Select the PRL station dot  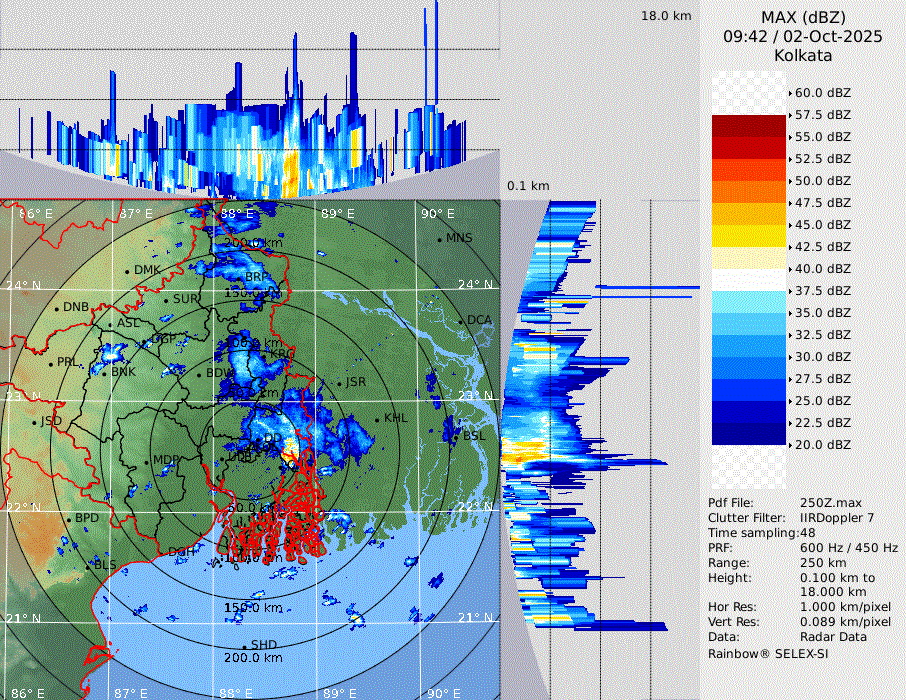(x=52, y=363)
